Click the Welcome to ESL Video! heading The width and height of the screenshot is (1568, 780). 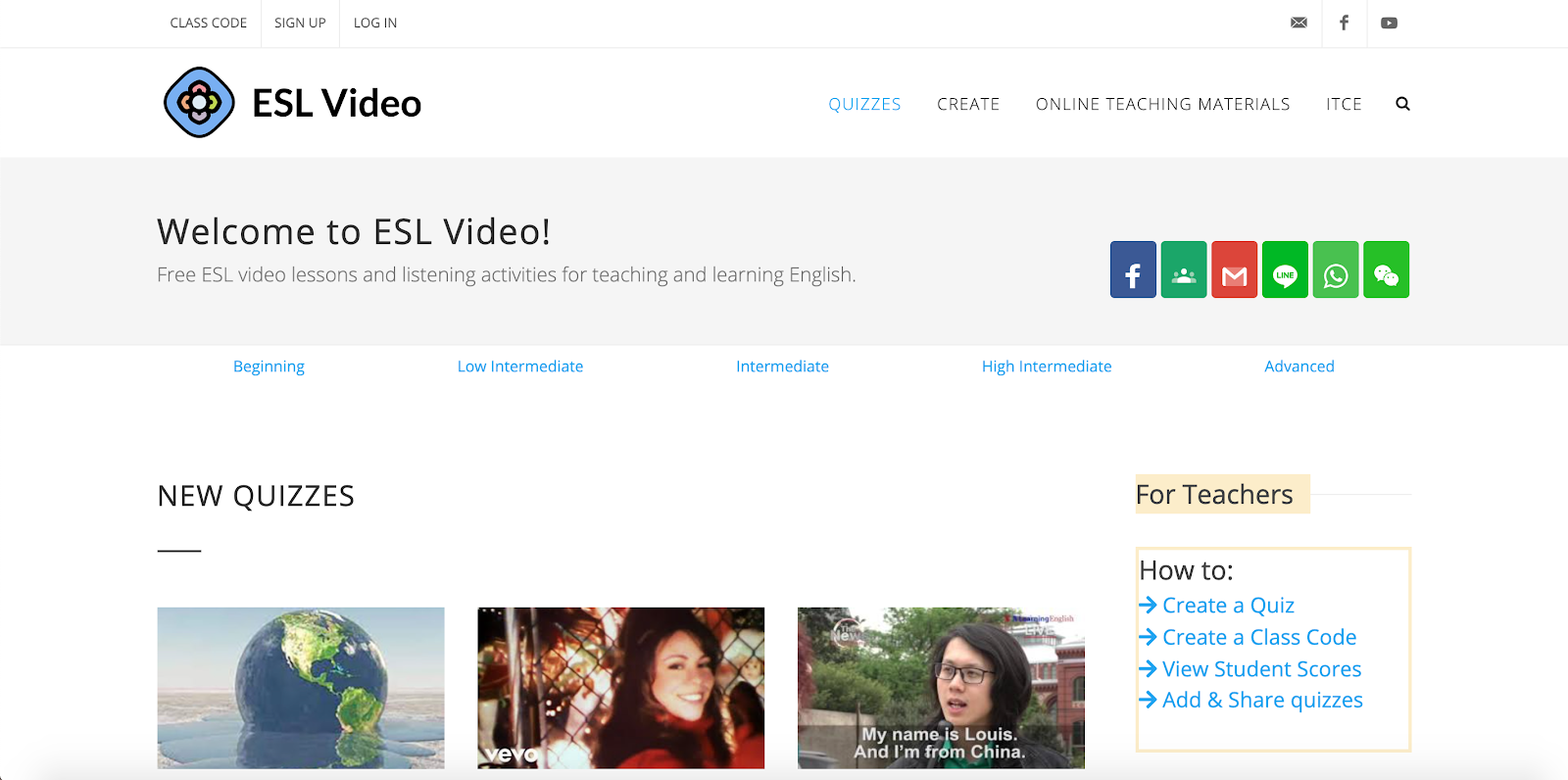coord(354,232)
